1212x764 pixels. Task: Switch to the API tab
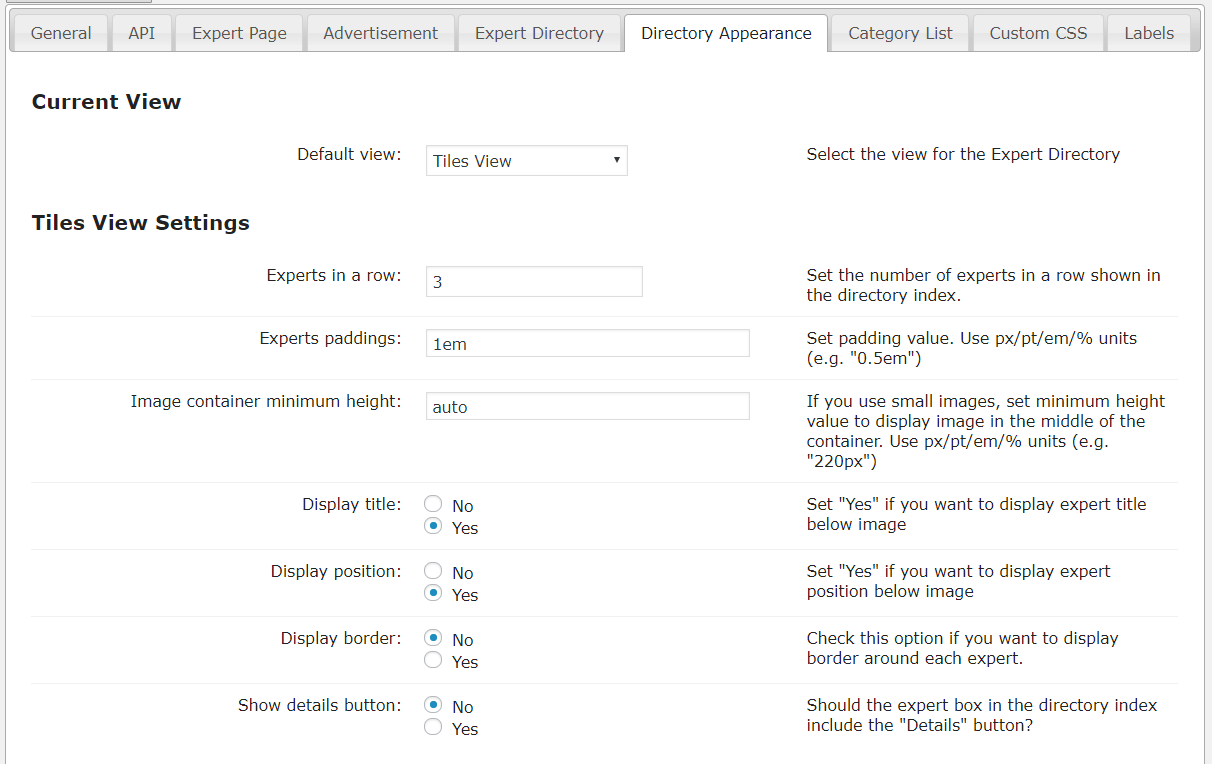click(141, 33)
